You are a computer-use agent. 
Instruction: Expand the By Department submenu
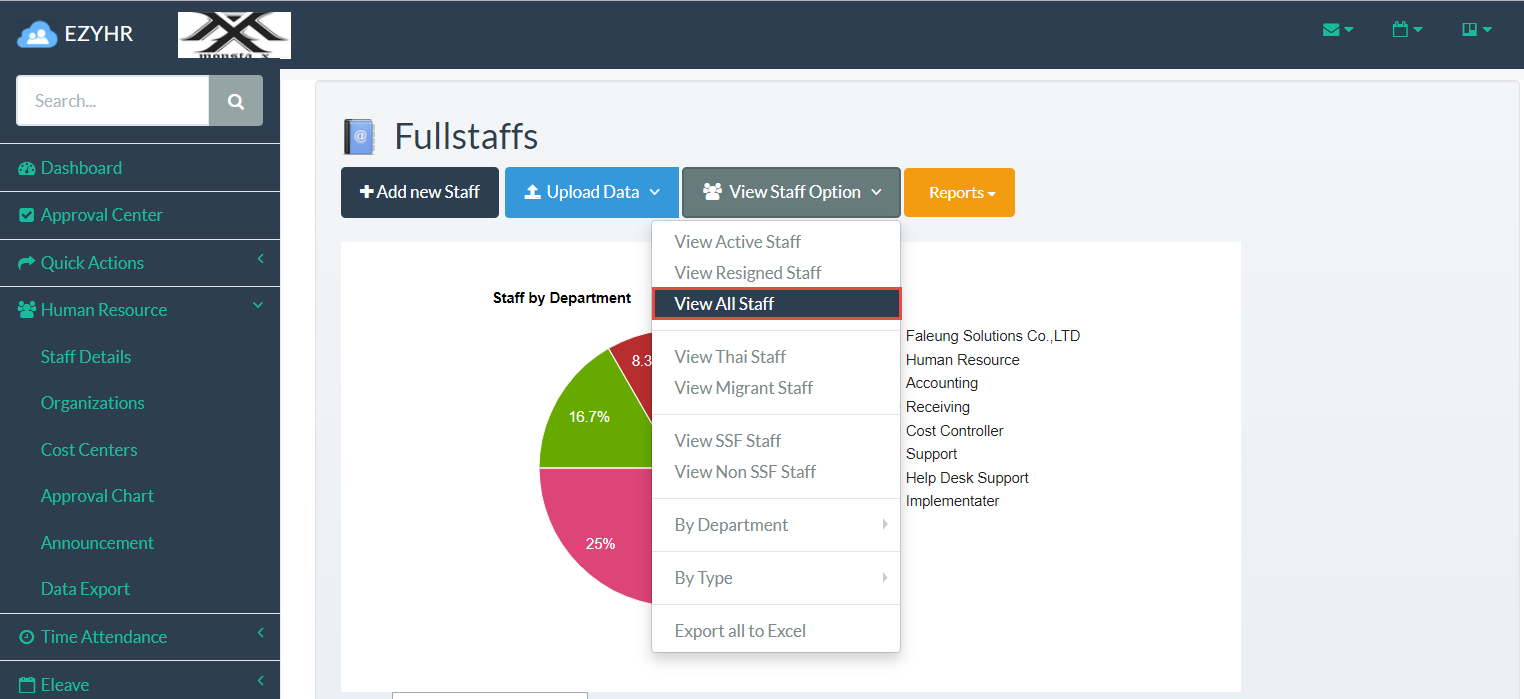click(732, 524)
